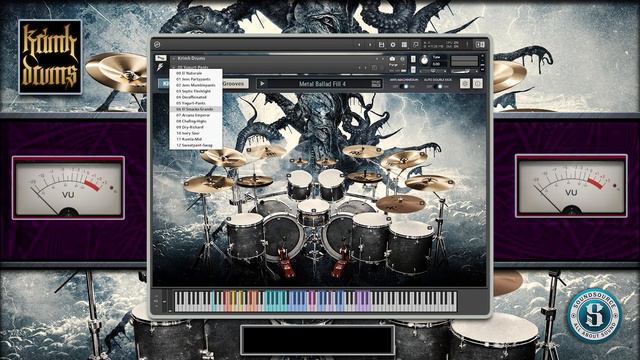Click the header previous arrow icon

(359, 44)
